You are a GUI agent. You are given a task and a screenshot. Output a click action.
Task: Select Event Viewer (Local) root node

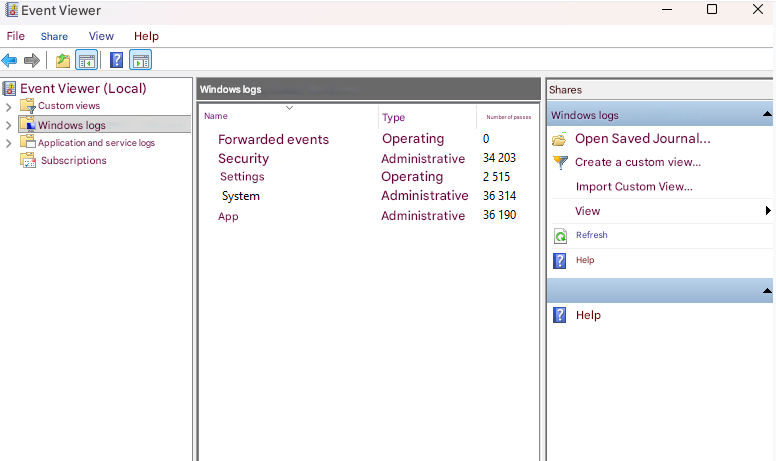(83, 89)
